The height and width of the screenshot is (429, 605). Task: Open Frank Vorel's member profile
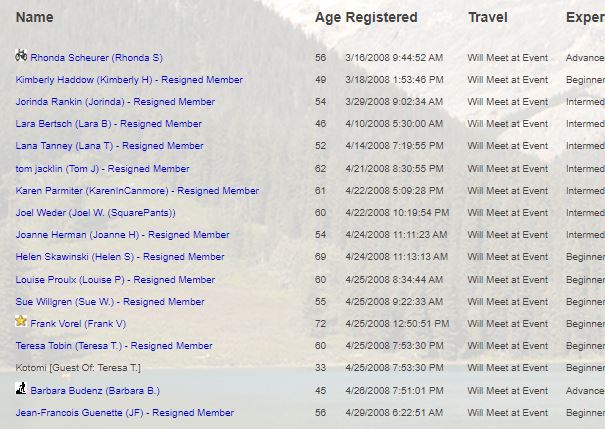pyautogui.click(x=78, y=324)
